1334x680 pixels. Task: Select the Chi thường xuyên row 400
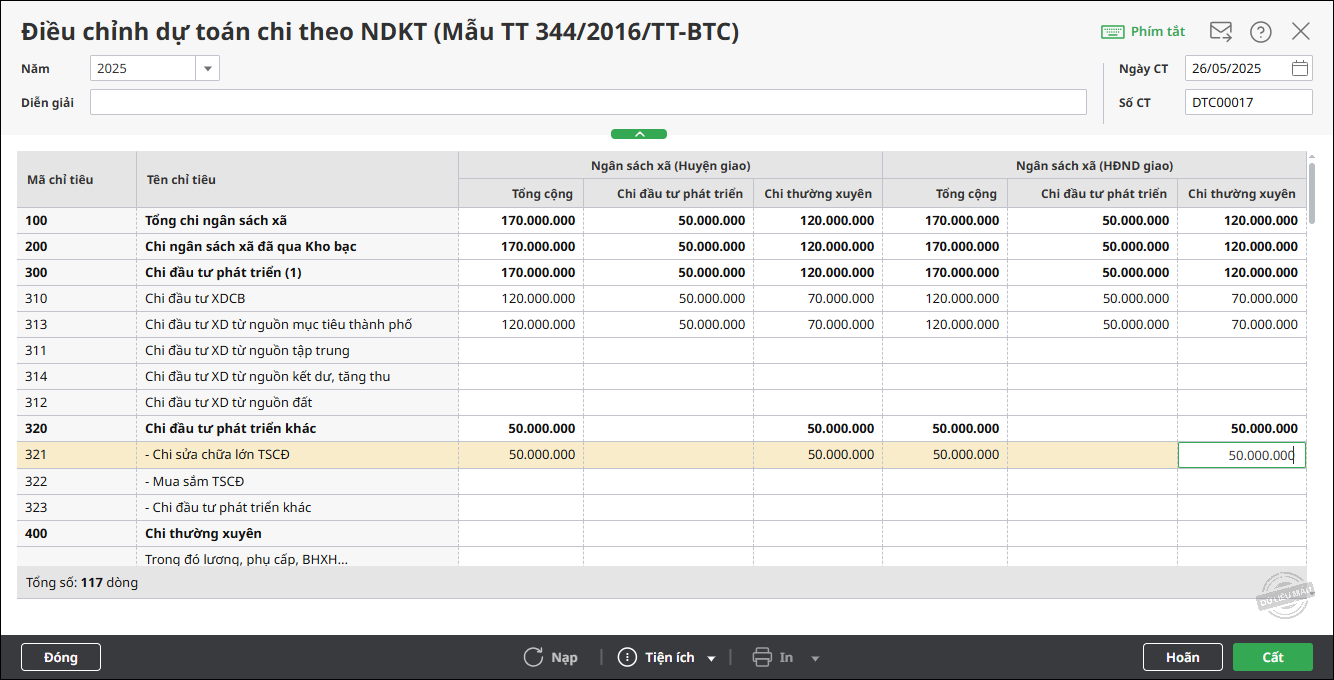[x=661, y=534]
